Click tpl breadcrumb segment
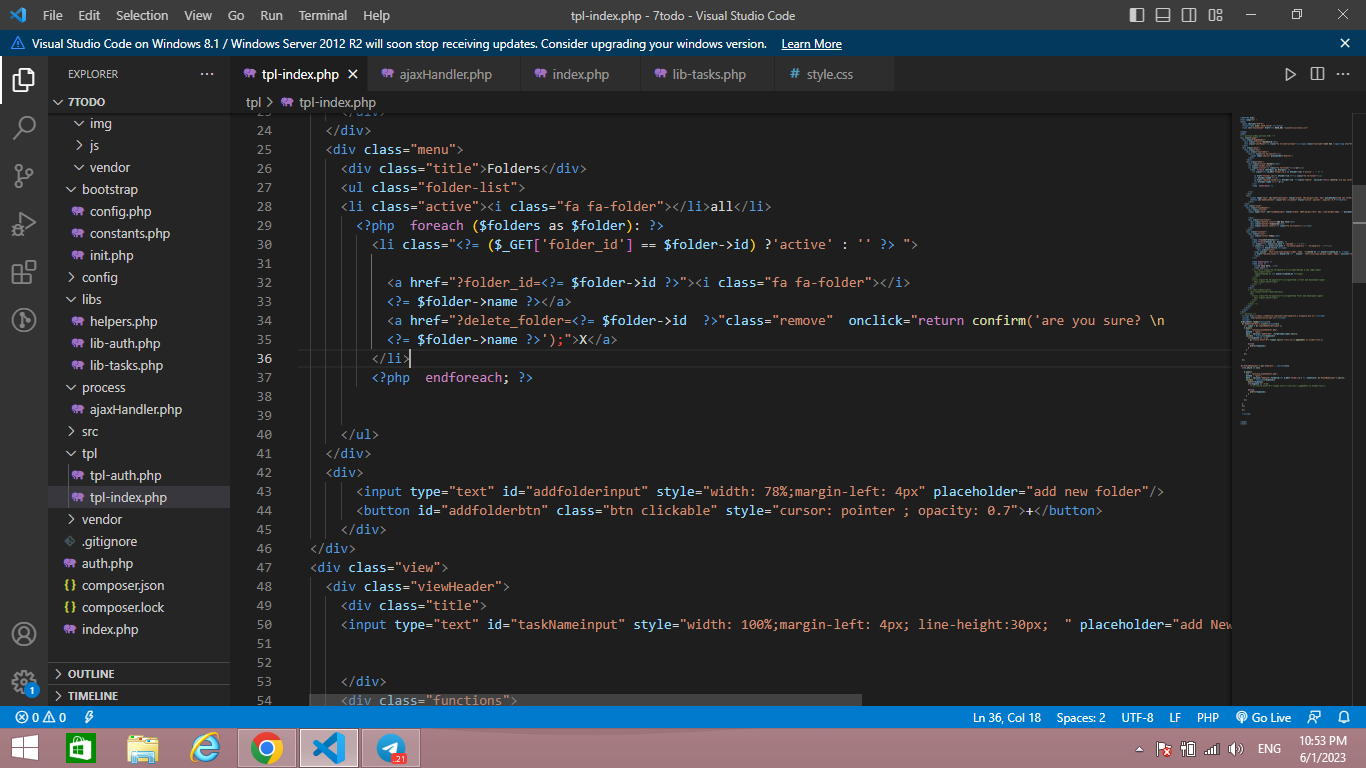1366x768 pixels. click(x=253, y=102)
